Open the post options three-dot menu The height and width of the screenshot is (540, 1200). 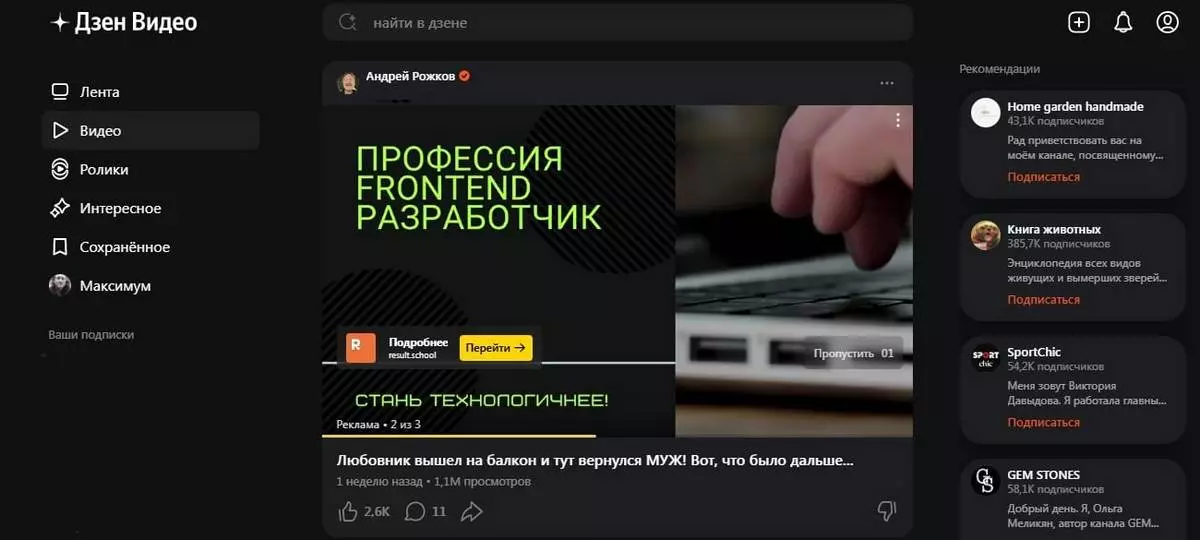[x=887, y=83]
